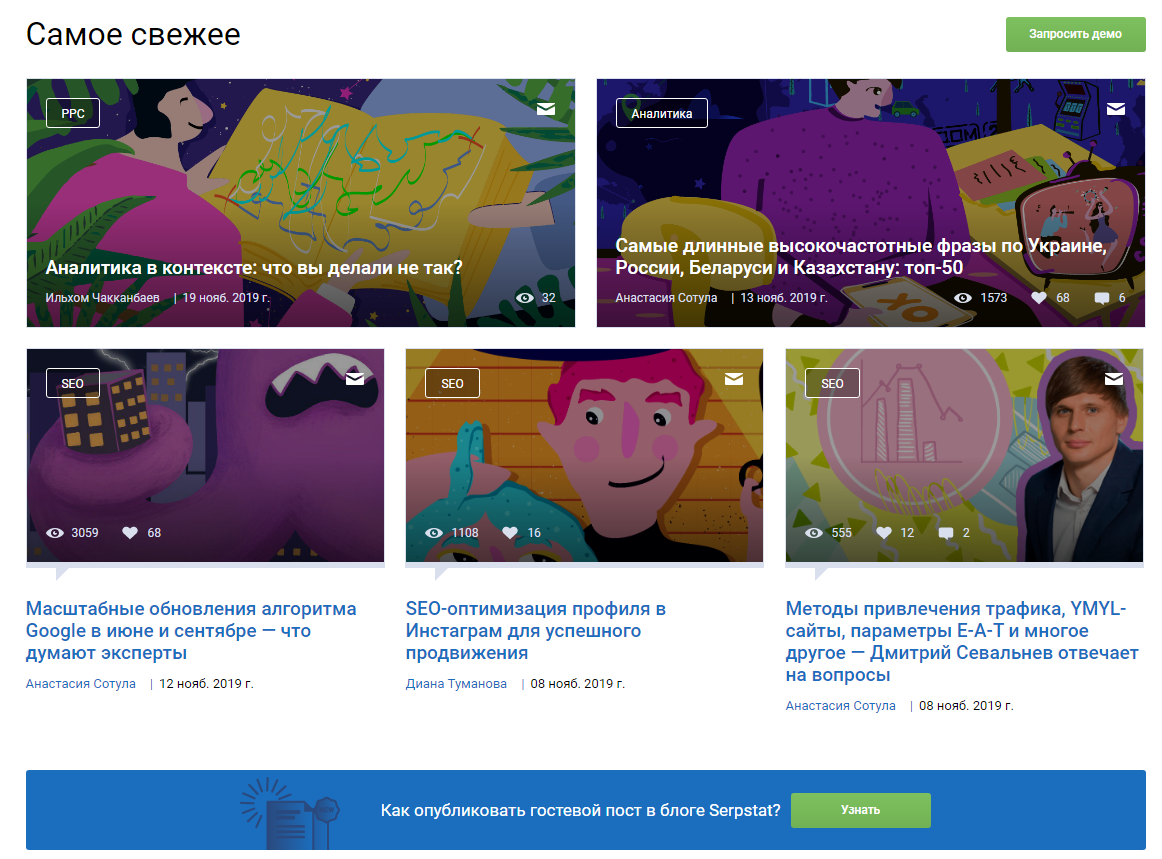Select SEO tag on Instagram article card
This screenshot has width=1162, height=859.
tap(452, 383)
